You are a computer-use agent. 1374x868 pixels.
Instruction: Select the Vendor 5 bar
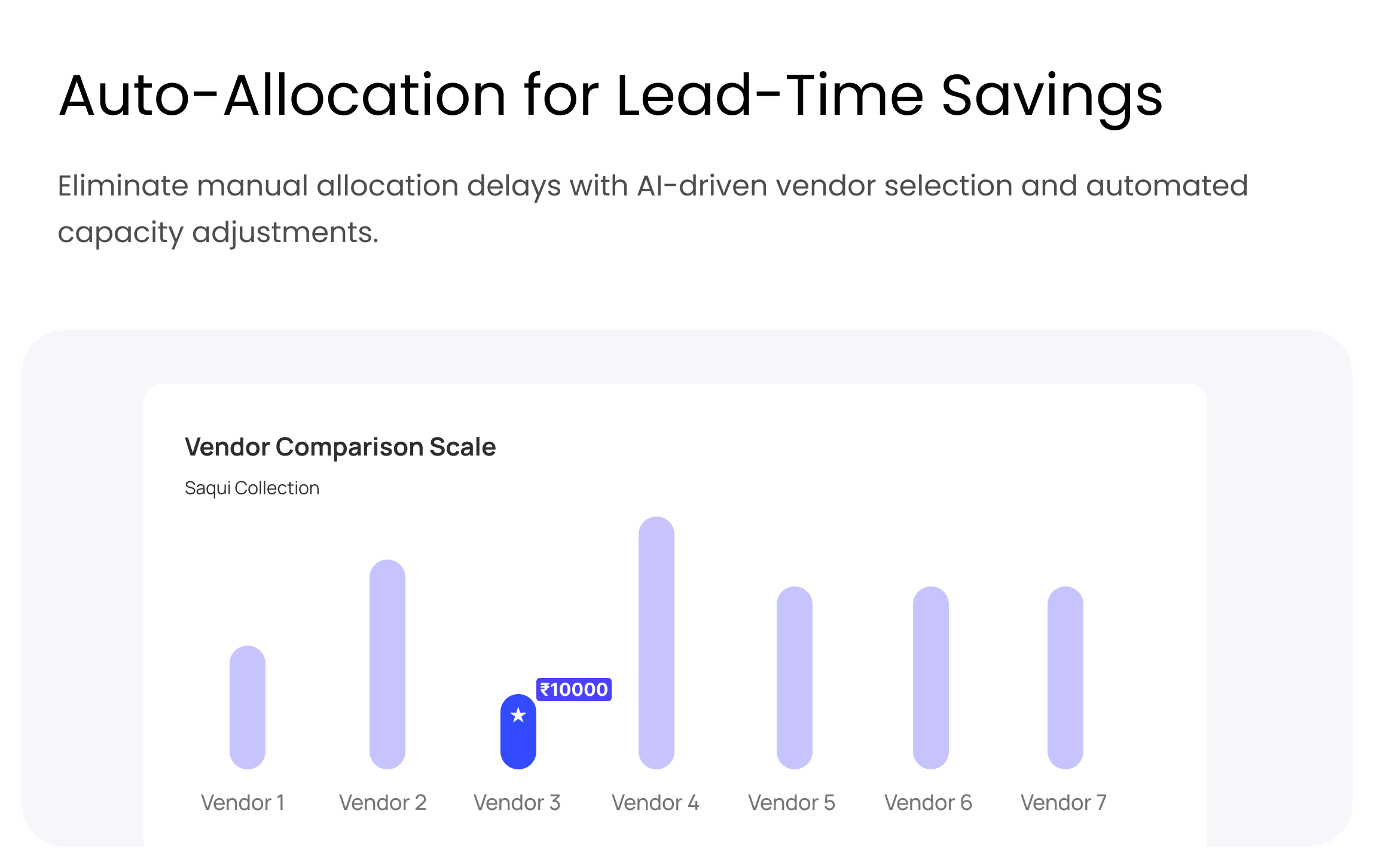coord(795,677)
